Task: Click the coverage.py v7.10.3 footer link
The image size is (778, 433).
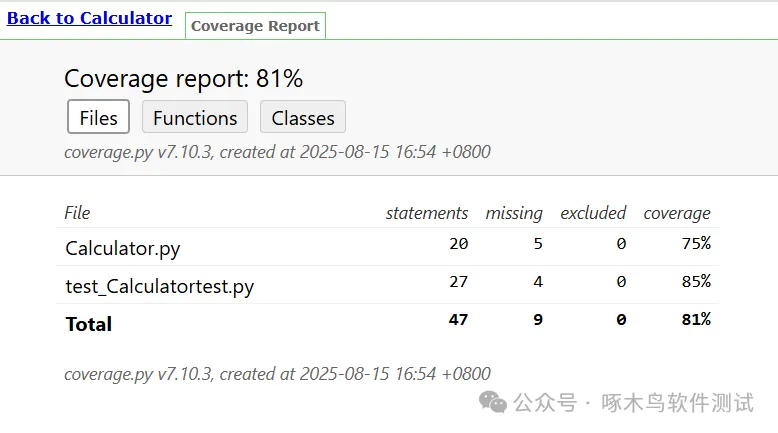Action: [x=138, y=374]
